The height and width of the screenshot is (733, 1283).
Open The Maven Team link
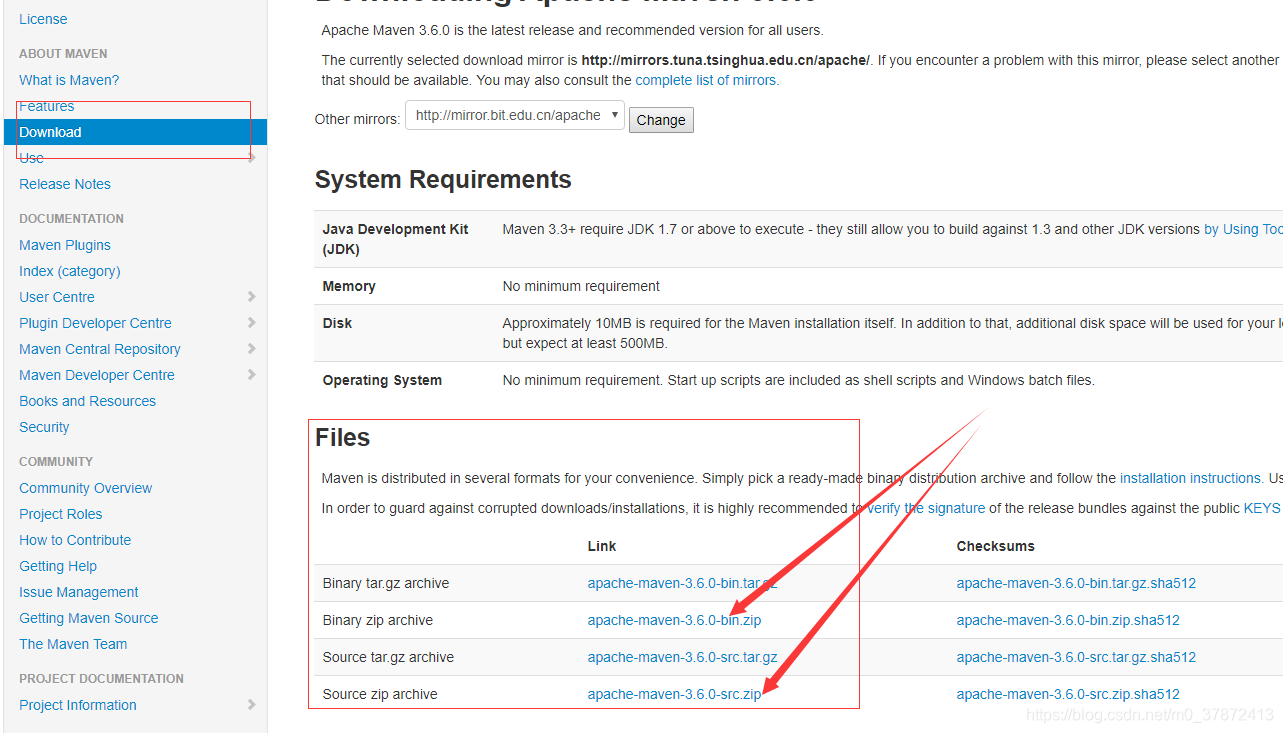(x=73, y=644)
